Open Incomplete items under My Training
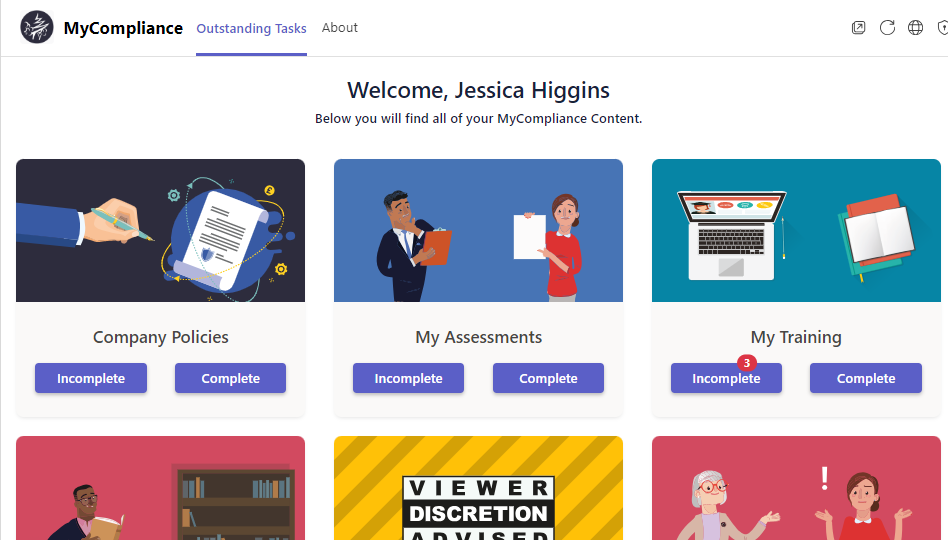 (726, 378)
